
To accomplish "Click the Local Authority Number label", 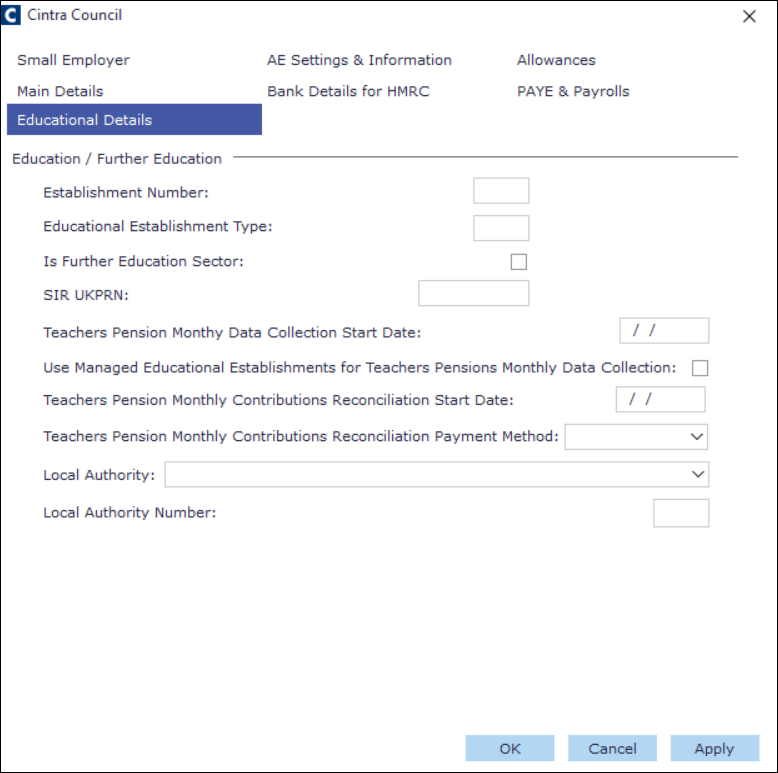I will pos(130,513).
